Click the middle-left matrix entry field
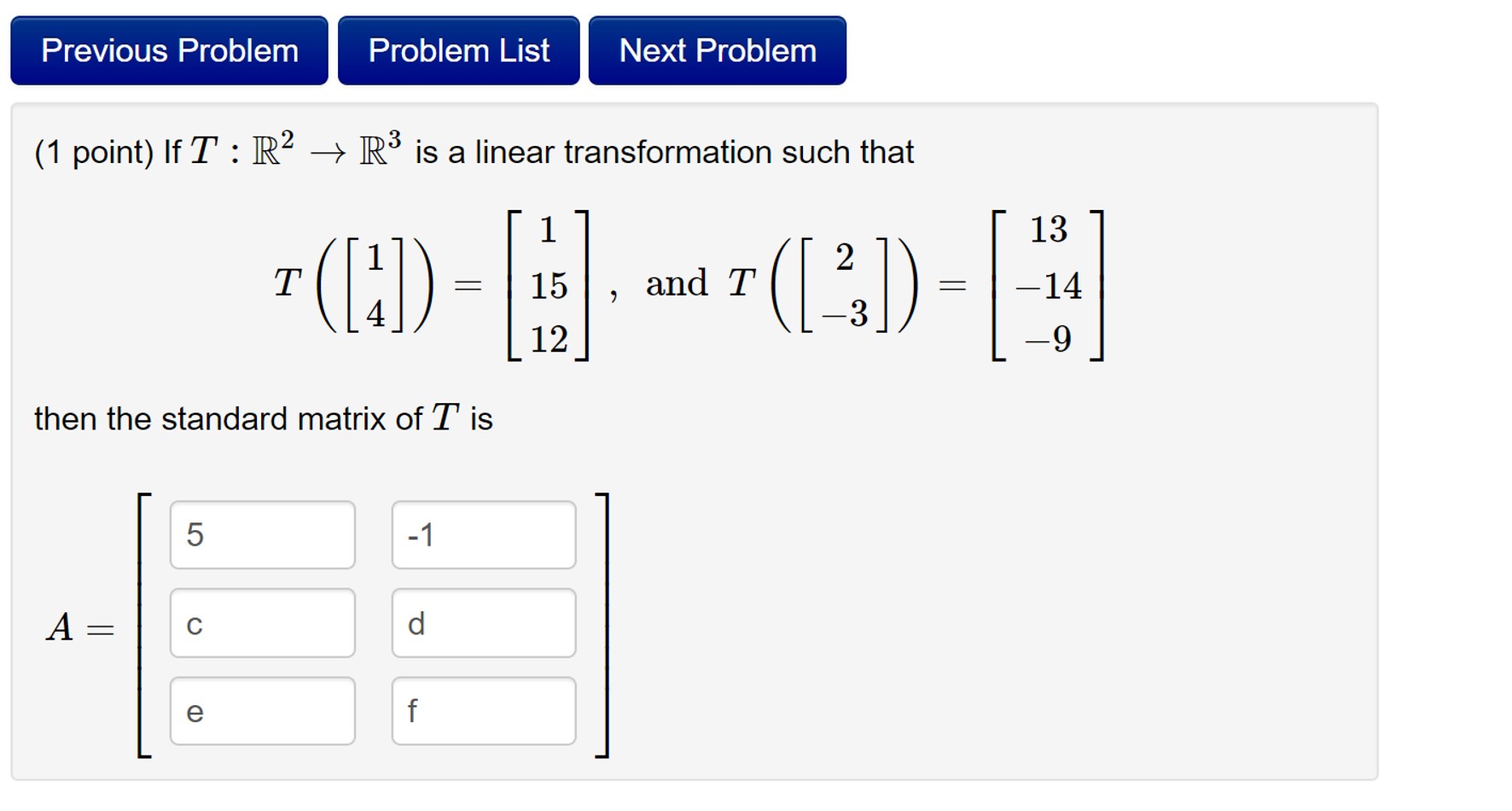The height and width of the screenshot is (811, 1512). tap(263, 623)
